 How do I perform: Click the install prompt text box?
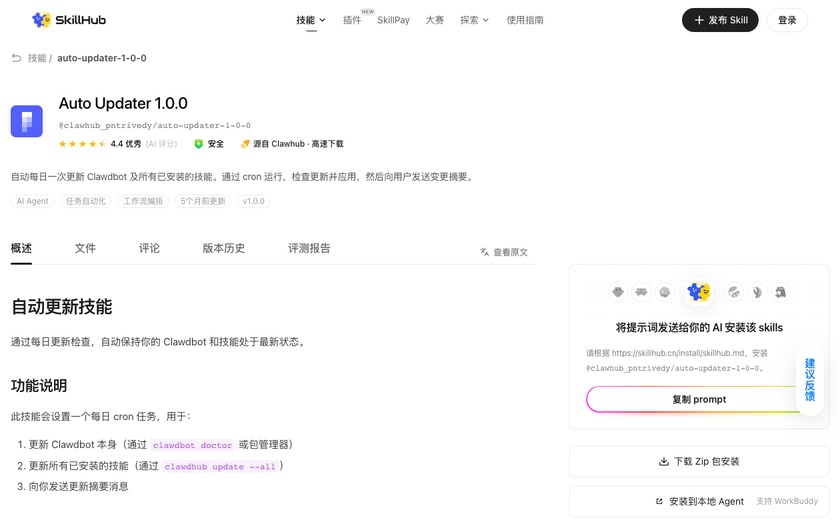click(677, 360)
